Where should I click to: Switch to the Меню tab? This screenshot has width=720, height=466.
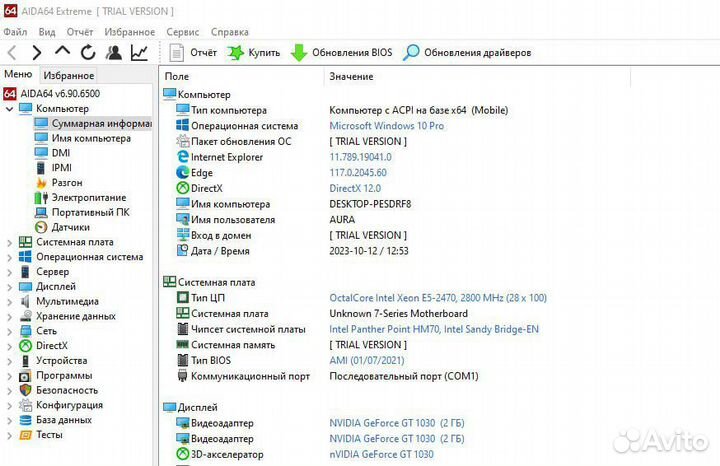pyautogui.click(x=18, y=74)
